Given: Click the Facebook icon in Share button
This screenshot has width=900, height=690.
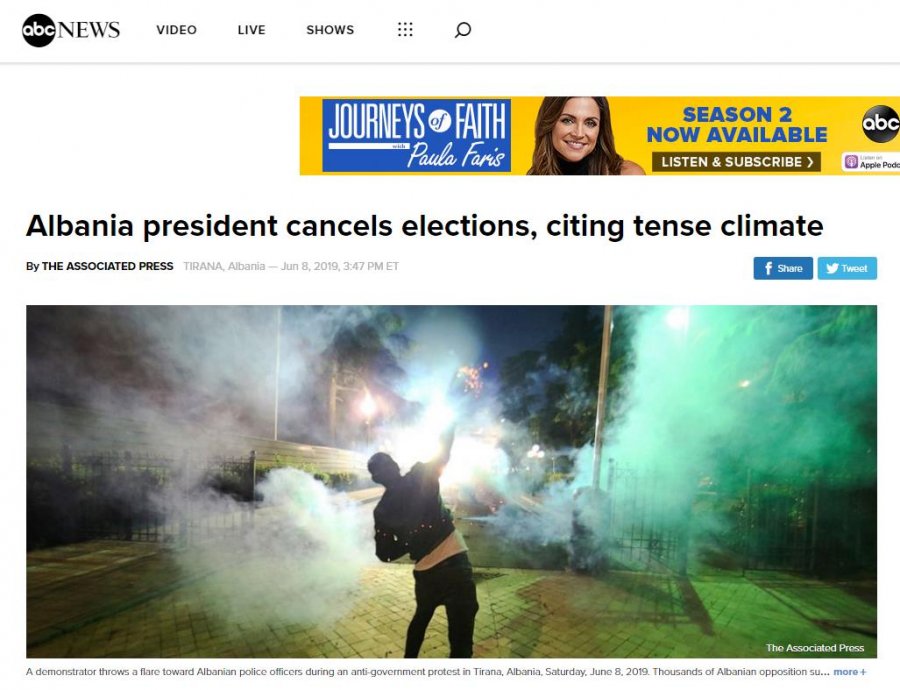Looking at the screenshot, I should [x=768, y=268].
